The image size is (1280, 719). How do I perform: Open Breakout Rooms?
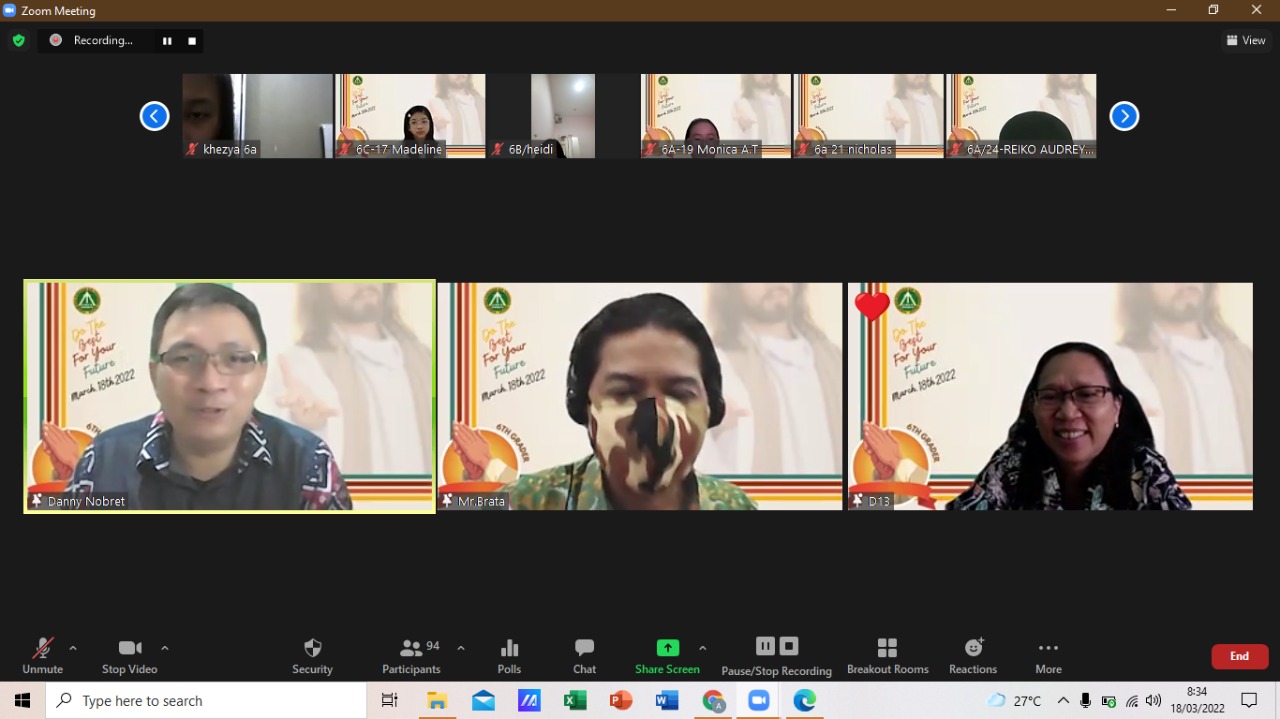pyautogui.click(x=887, y=655)
